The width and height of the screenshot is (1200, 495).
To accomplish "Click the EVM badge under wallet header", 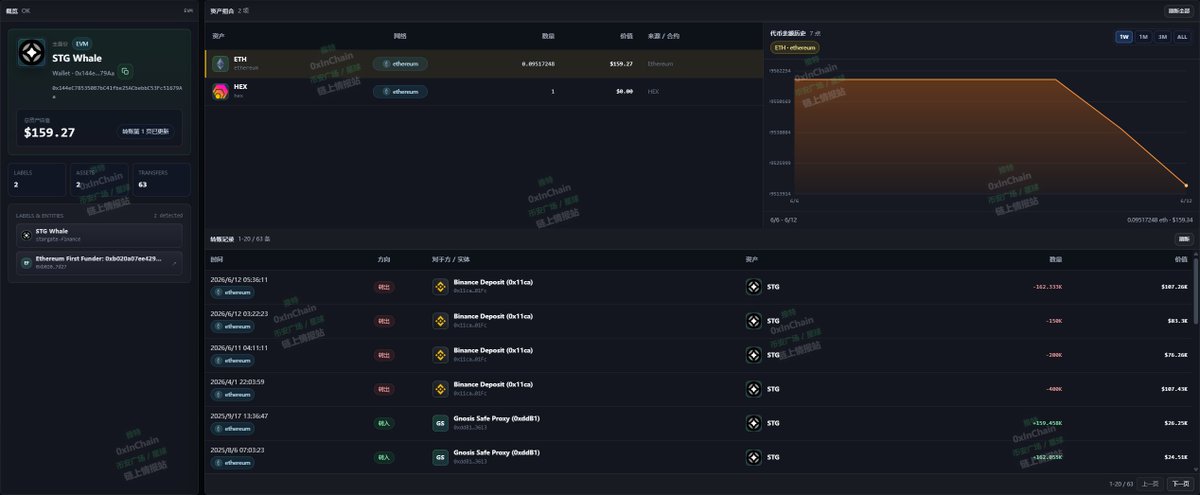I will (82, 44).
